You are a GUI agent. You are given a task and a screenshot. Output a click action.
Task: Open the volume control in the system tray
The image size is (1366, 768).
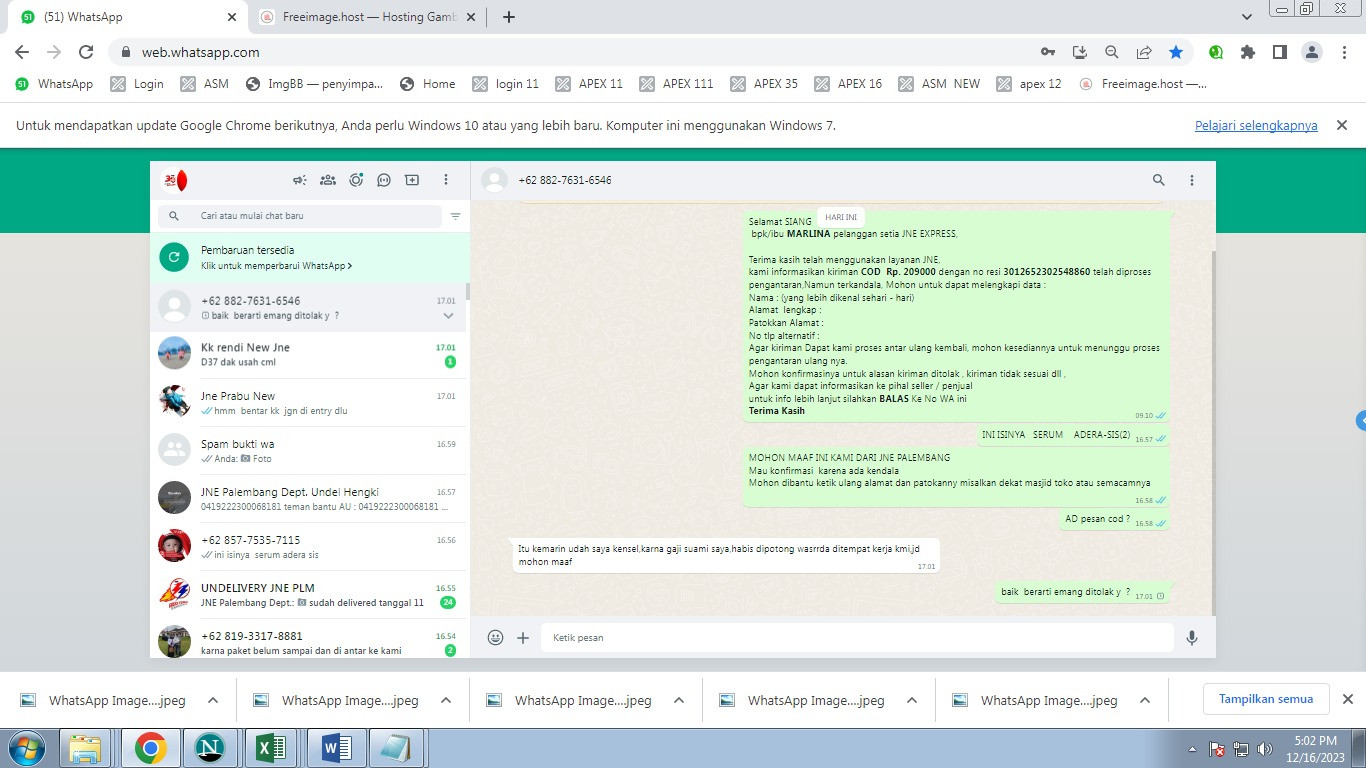(1265, 749)
